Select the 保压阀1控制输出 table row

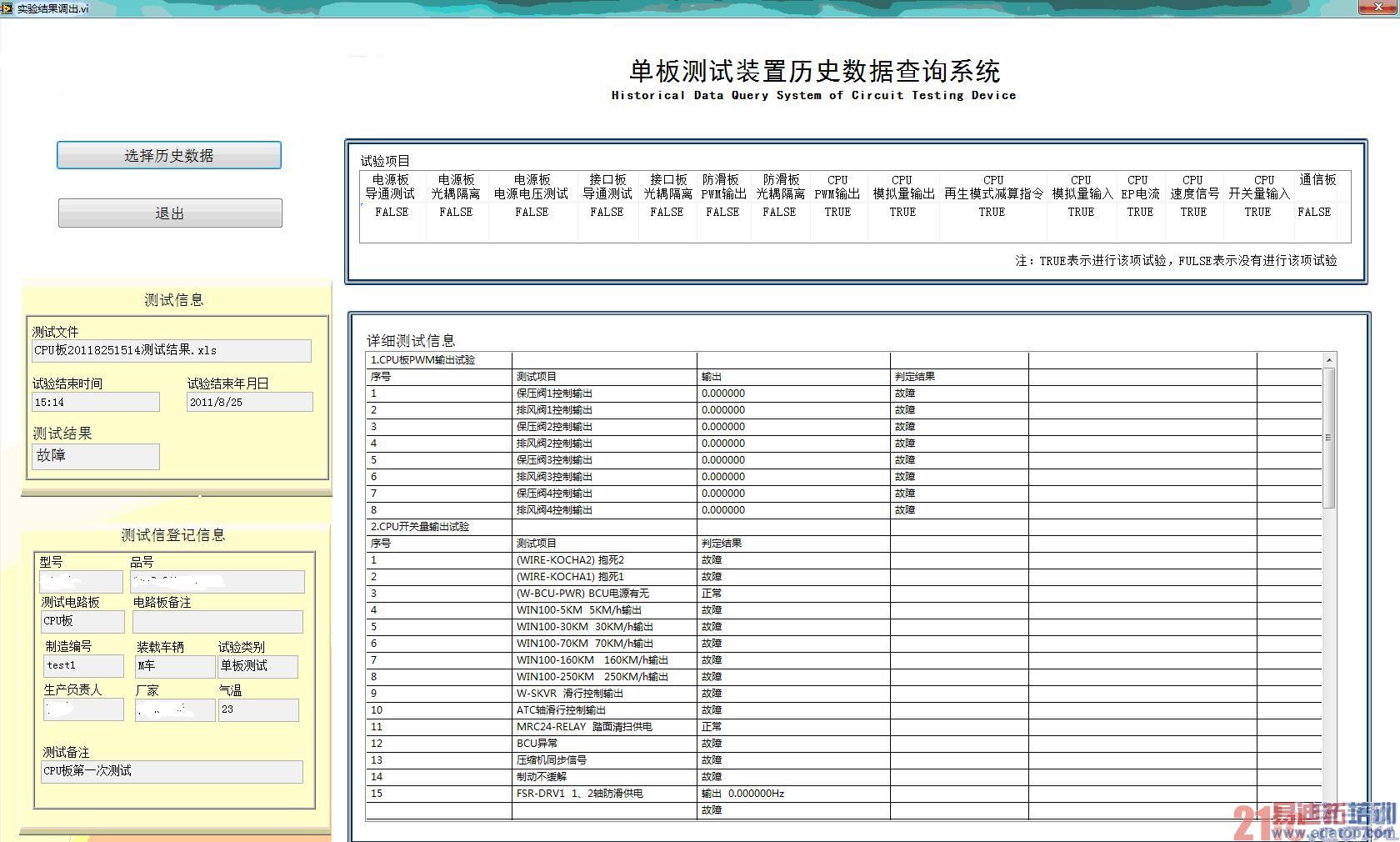click(557, 393)
